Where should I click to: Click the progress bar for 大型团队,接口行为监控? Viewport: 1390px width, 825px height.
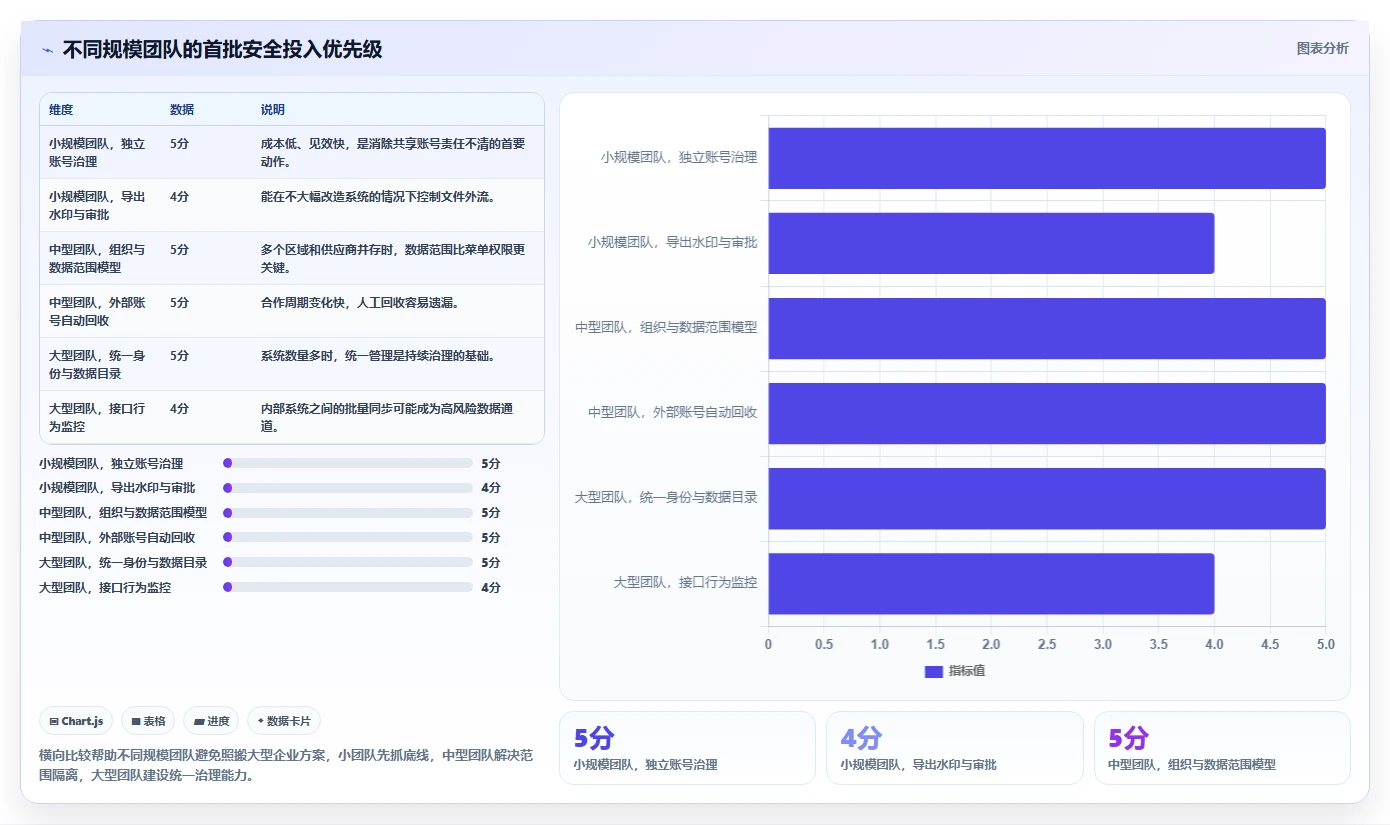click(x=348, y=587)
